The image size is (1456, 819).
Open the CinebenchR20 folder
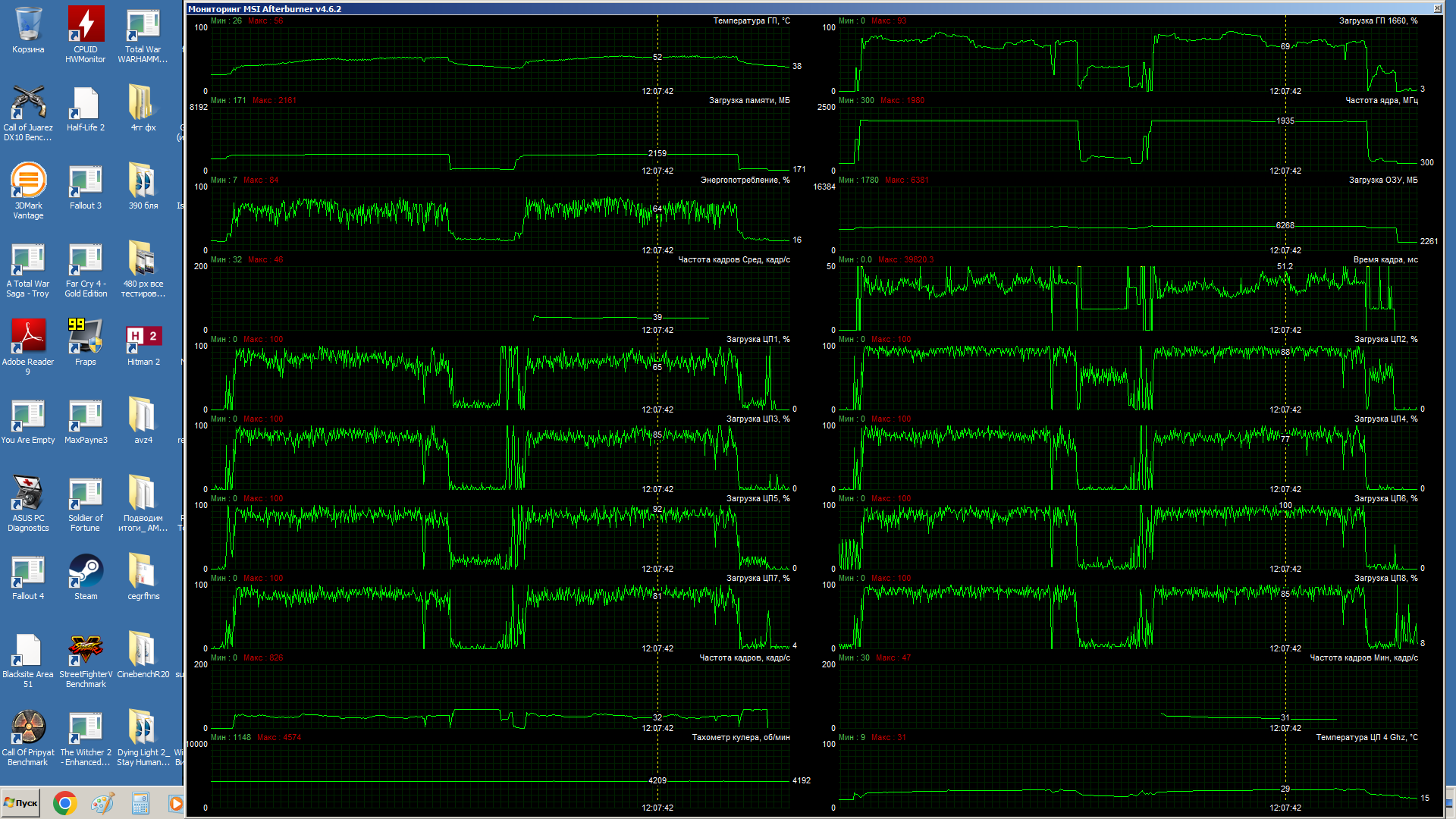coord(143,651)
